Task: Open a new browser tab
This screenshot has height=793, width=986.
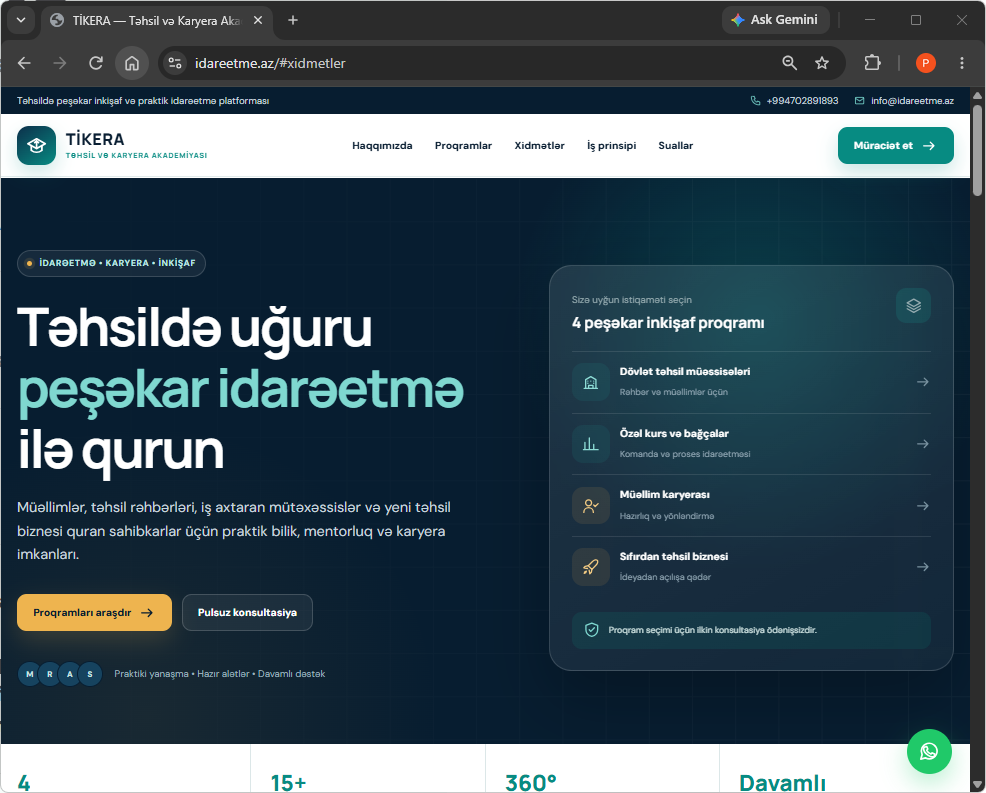Action: coord(292,20)
